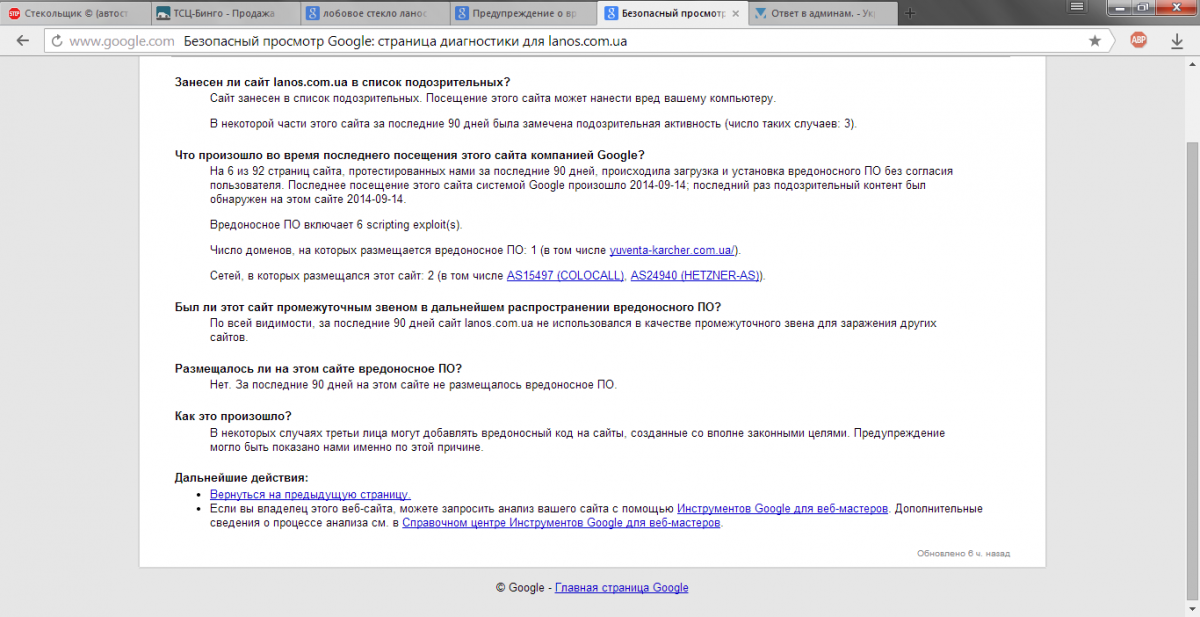The width and height of the screenshot is (1200, 617).
Task: Go back using the browser back arrow
Action: click(22, 41)
